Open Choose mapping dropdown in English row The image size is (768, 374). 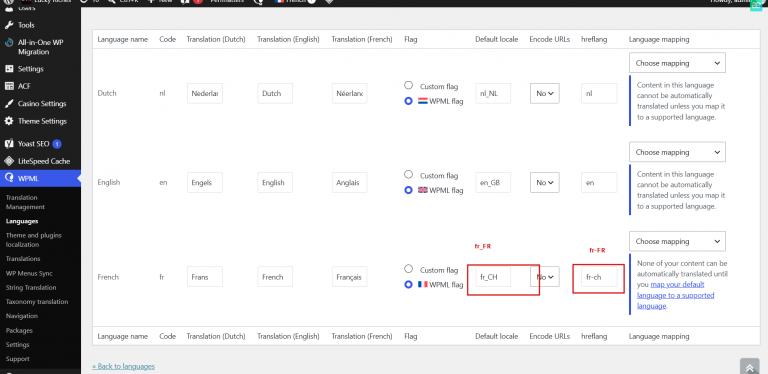coord(677,152)
